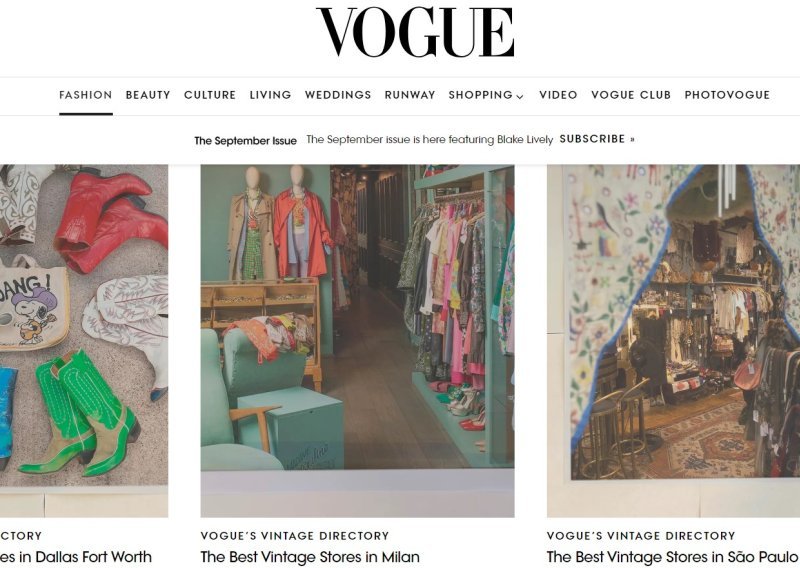Open the Runway section
Image resolution: width=800 pixels, height=568 pixels.
pyautogui.click(x=410, y=95)
